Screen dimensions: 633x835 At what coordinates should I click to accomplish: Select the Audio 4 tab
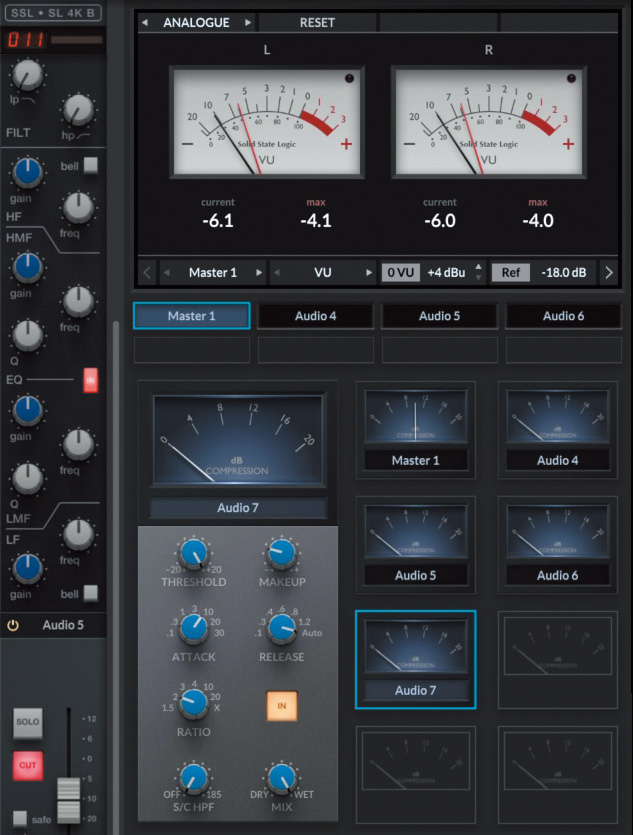click(316, 316)
